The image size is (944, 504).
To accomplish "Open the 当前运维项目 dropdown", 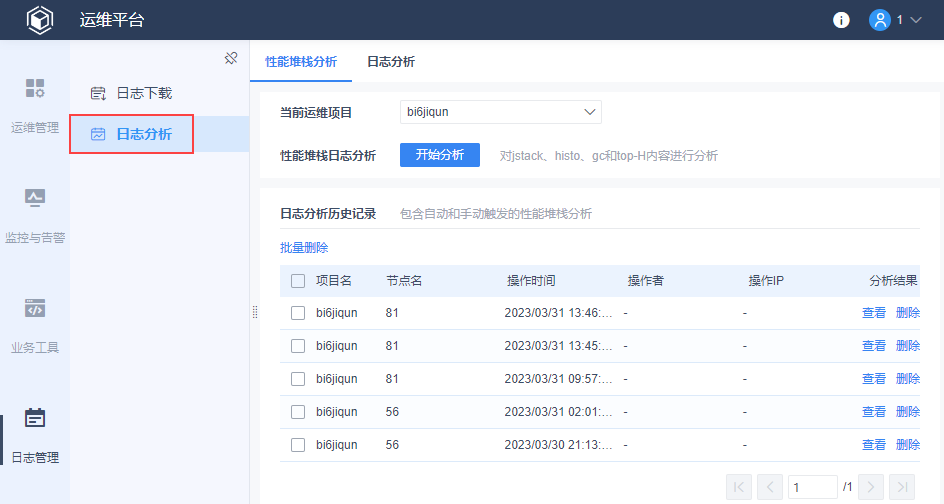I will pyautogui.click(x=501, y=112).
